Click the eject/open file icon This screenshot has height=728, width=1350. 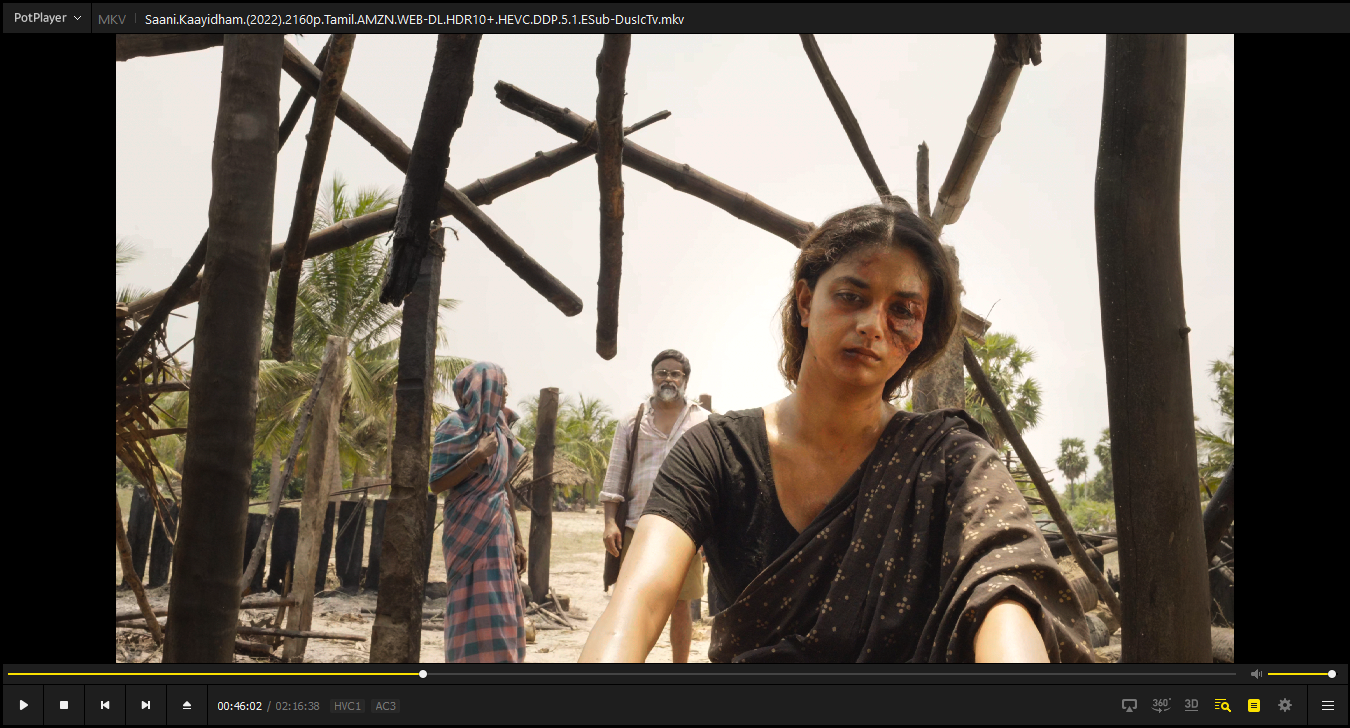(x=187, y=705)
